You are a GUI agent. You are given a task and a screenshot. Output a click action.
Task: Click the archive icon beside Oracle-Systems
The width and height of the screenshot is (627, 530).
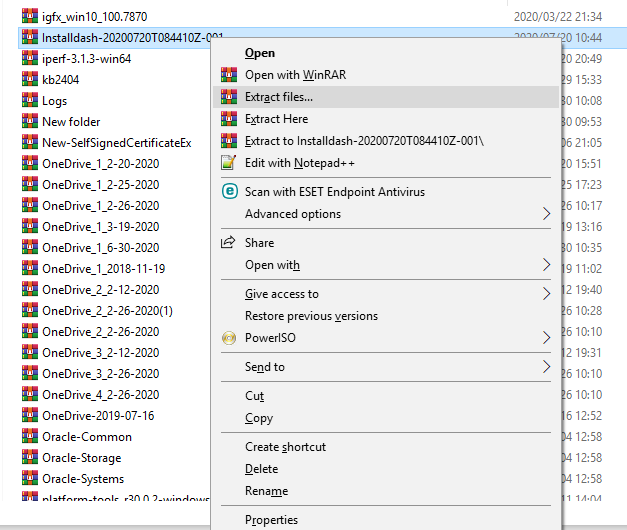point(30,478)
